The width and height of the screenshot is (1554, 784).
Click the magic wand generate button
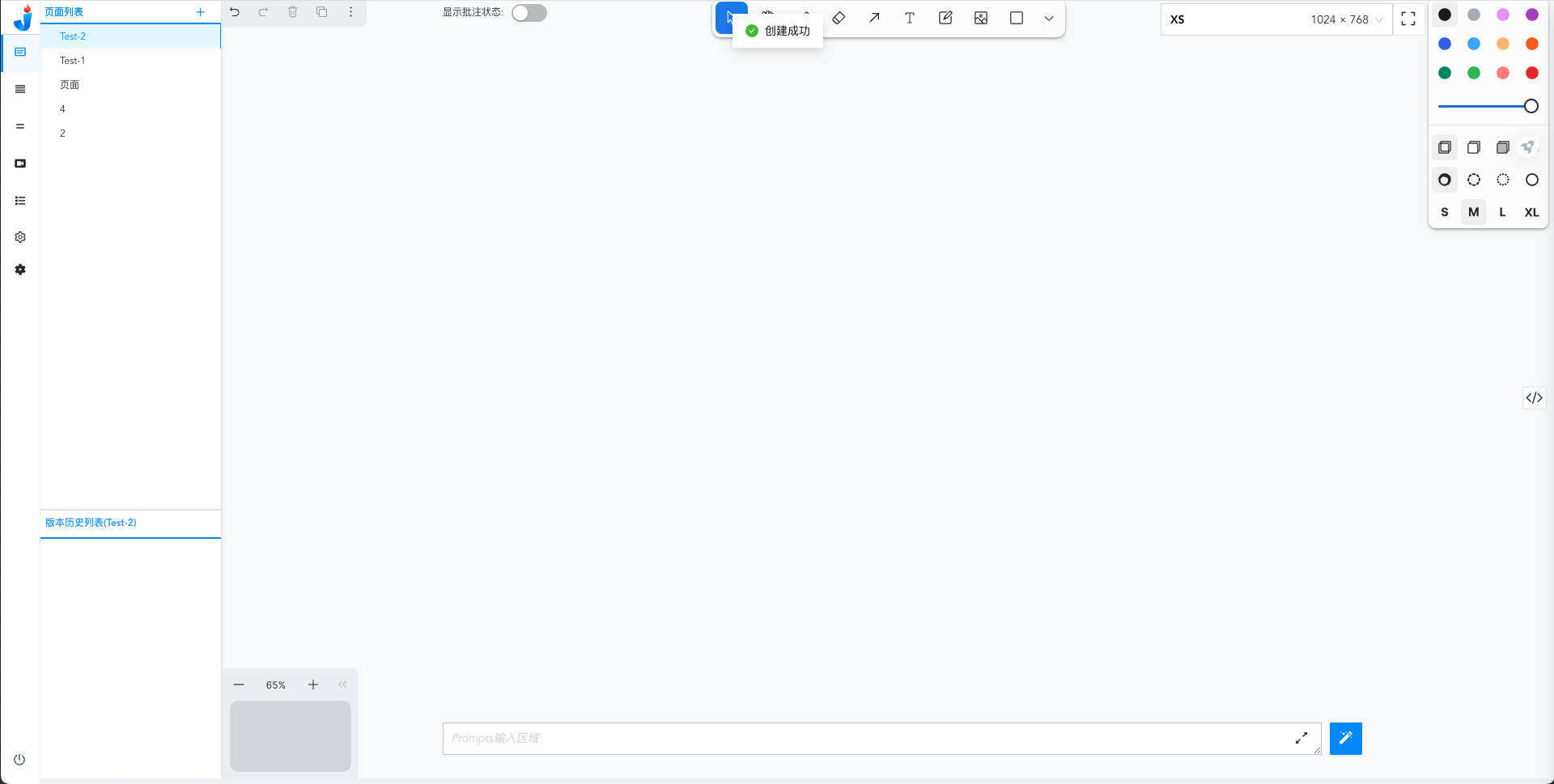pyautogui.click(x=1345, y=738)
